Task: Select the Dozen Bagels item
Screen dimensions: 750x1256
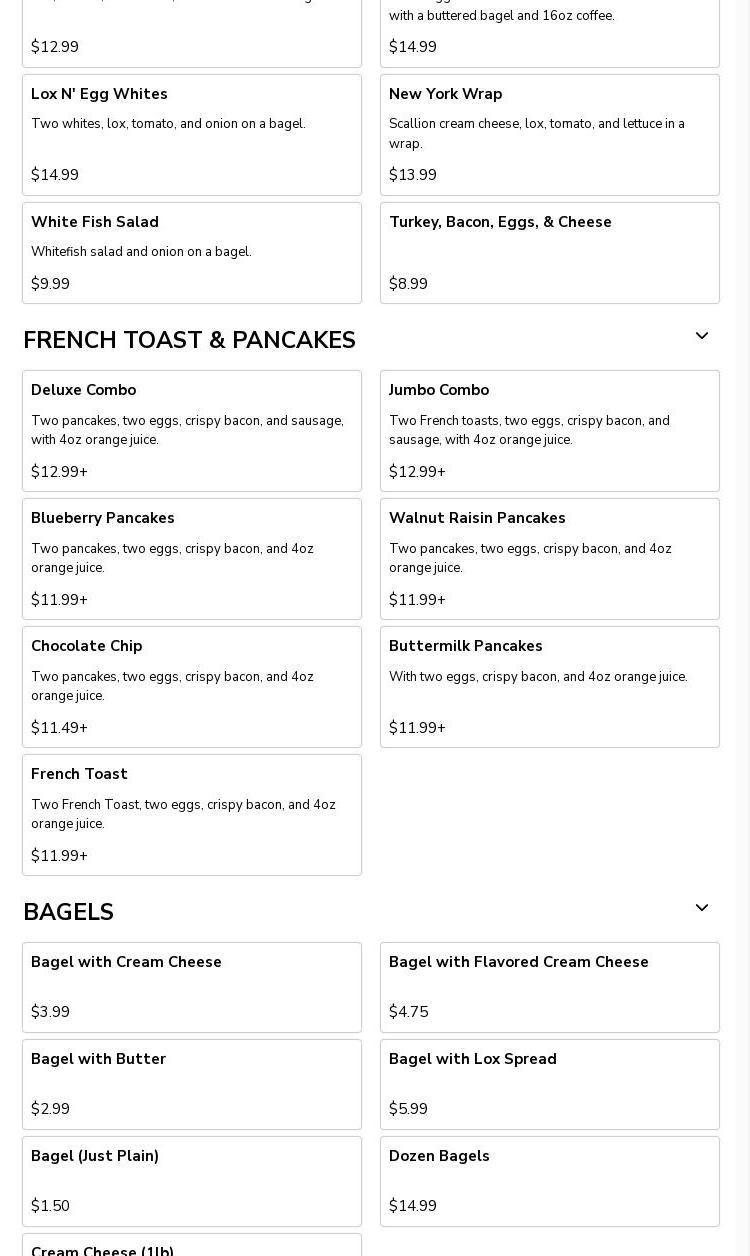Action: point(550,1181)
